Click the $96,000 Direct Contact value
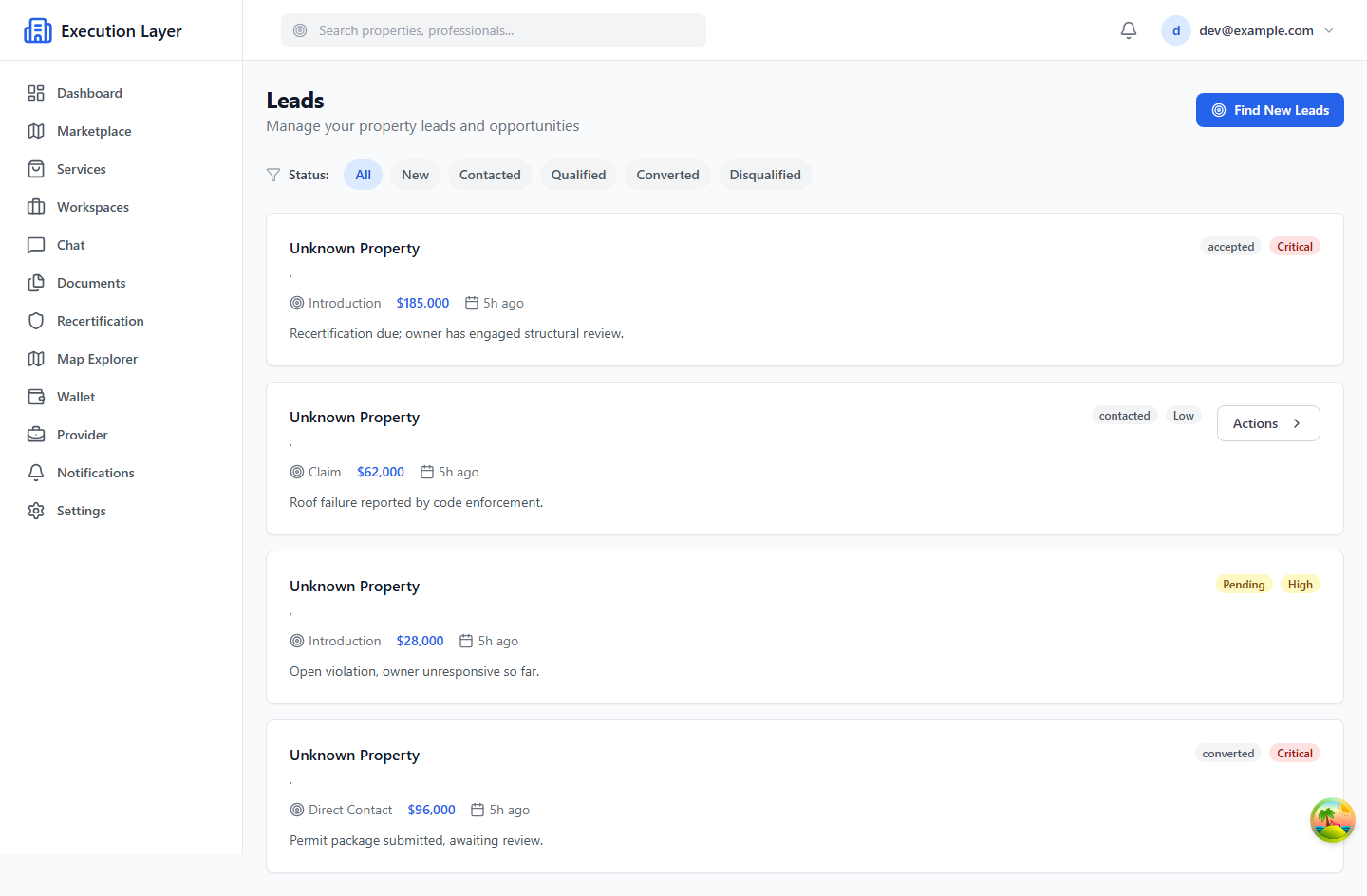 coord(431,810)
